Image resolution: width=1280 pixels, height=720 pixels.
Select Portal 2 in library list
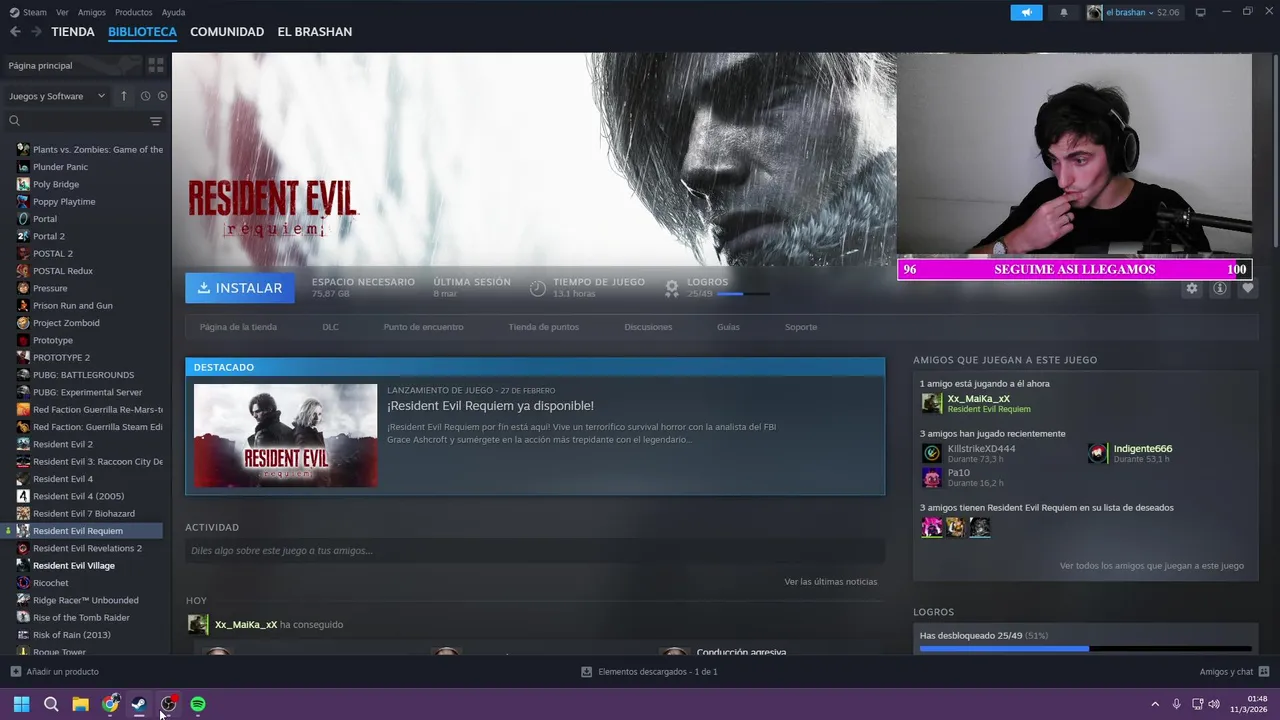(49, 236)
